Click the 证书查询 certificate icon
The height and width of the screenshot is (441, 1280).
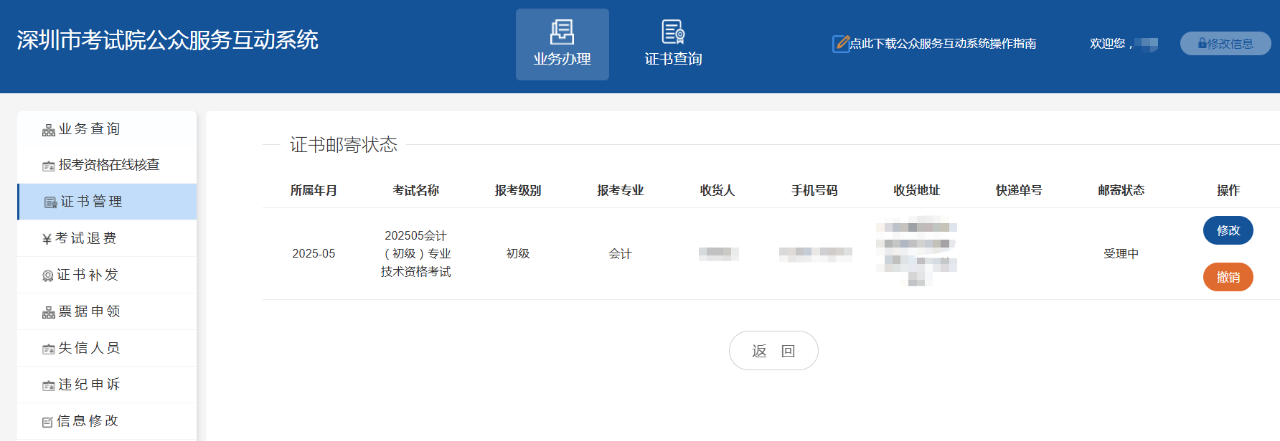[x=673, y=31]
